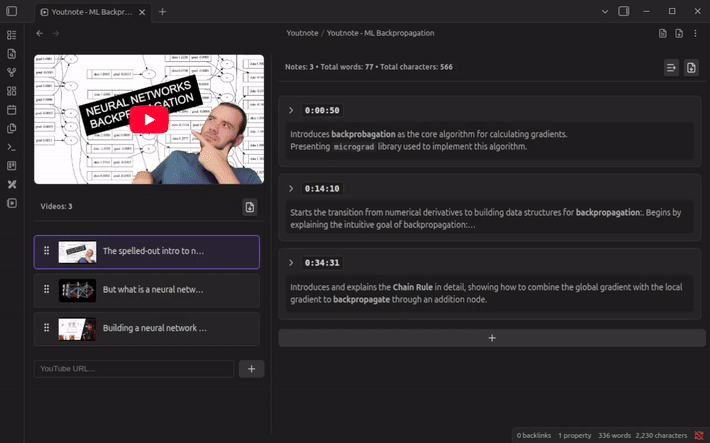The width and height of the screenshot is (710, 443).
Task: Play the neural networks backpropagation video
Action: point(149,120)
